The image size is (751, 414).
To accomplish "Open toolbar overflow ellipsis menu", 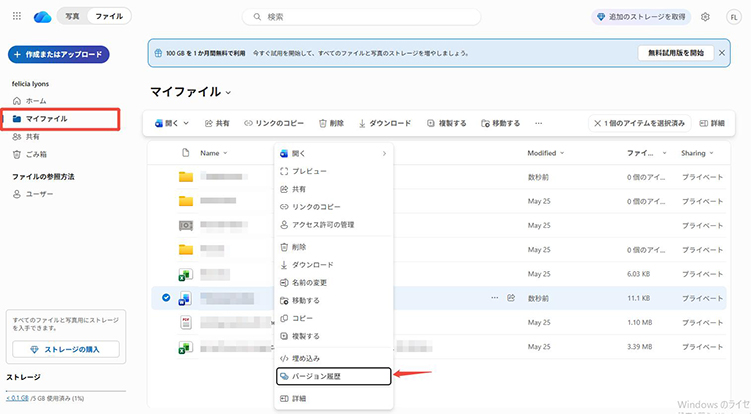I will pos(538,123).
